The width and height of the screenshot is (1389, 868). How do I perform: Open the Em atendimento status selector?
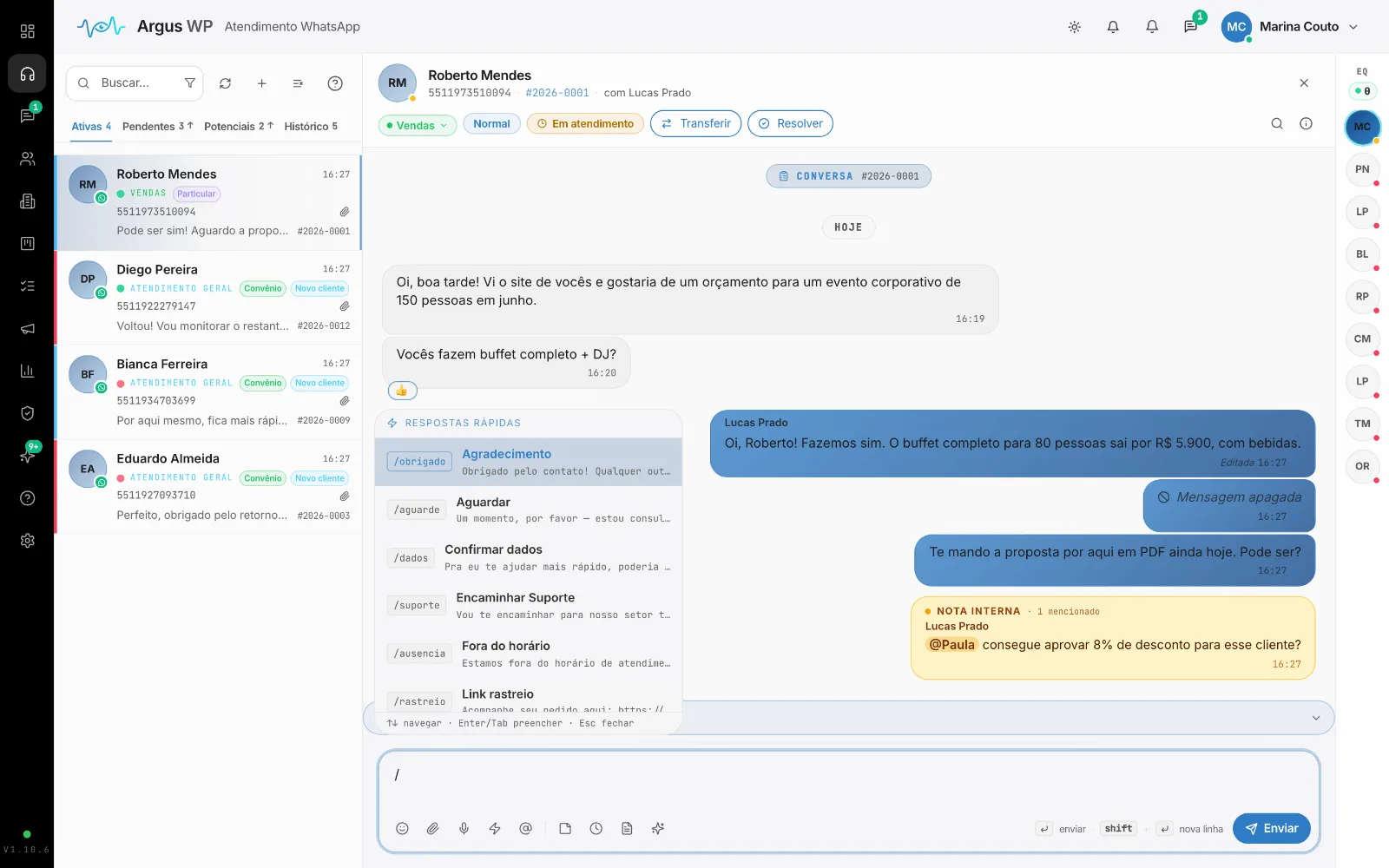click(585, 124)
